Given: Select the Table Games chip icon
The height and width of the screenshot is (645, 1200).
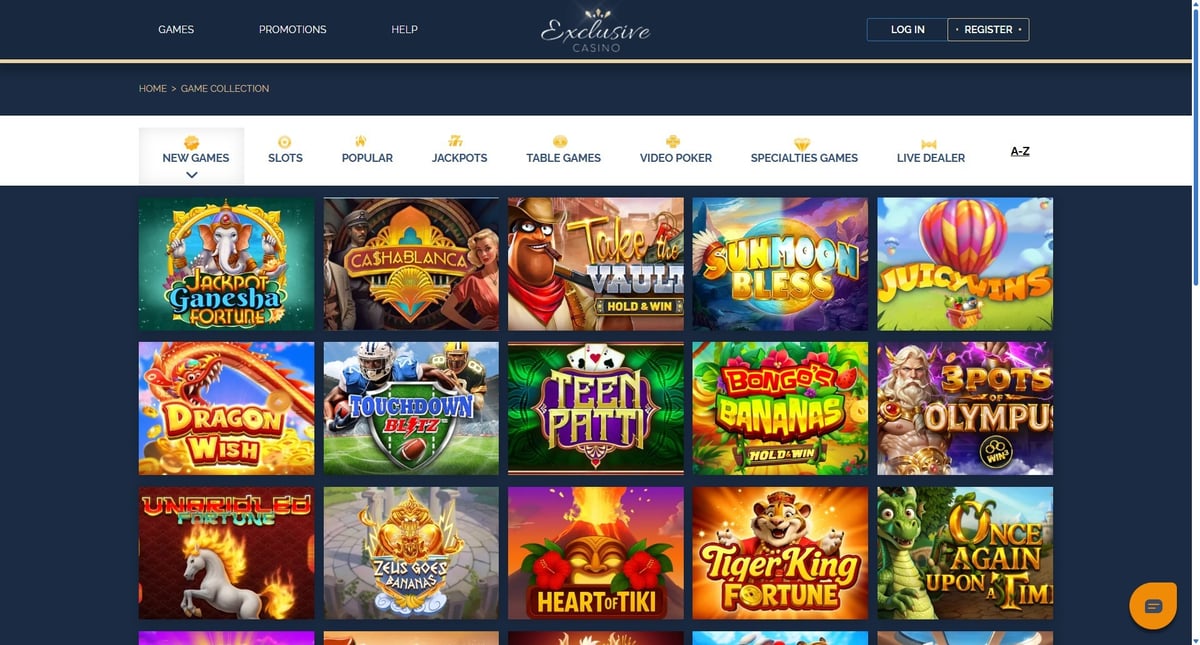Looking at the screenshot, I should coord(560,142).
